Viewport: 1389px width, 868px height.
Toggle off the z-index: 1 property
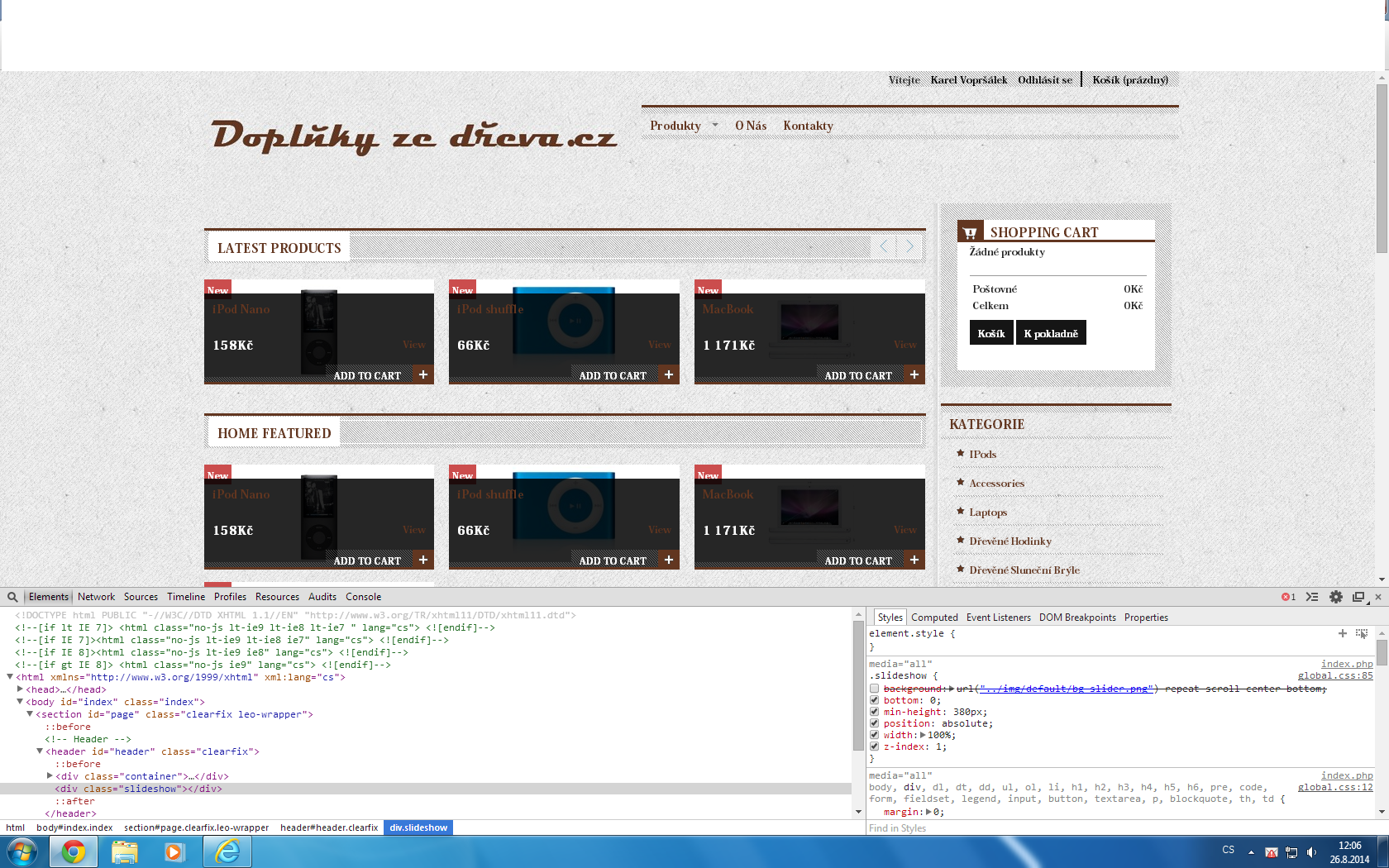tap(874, 746)
